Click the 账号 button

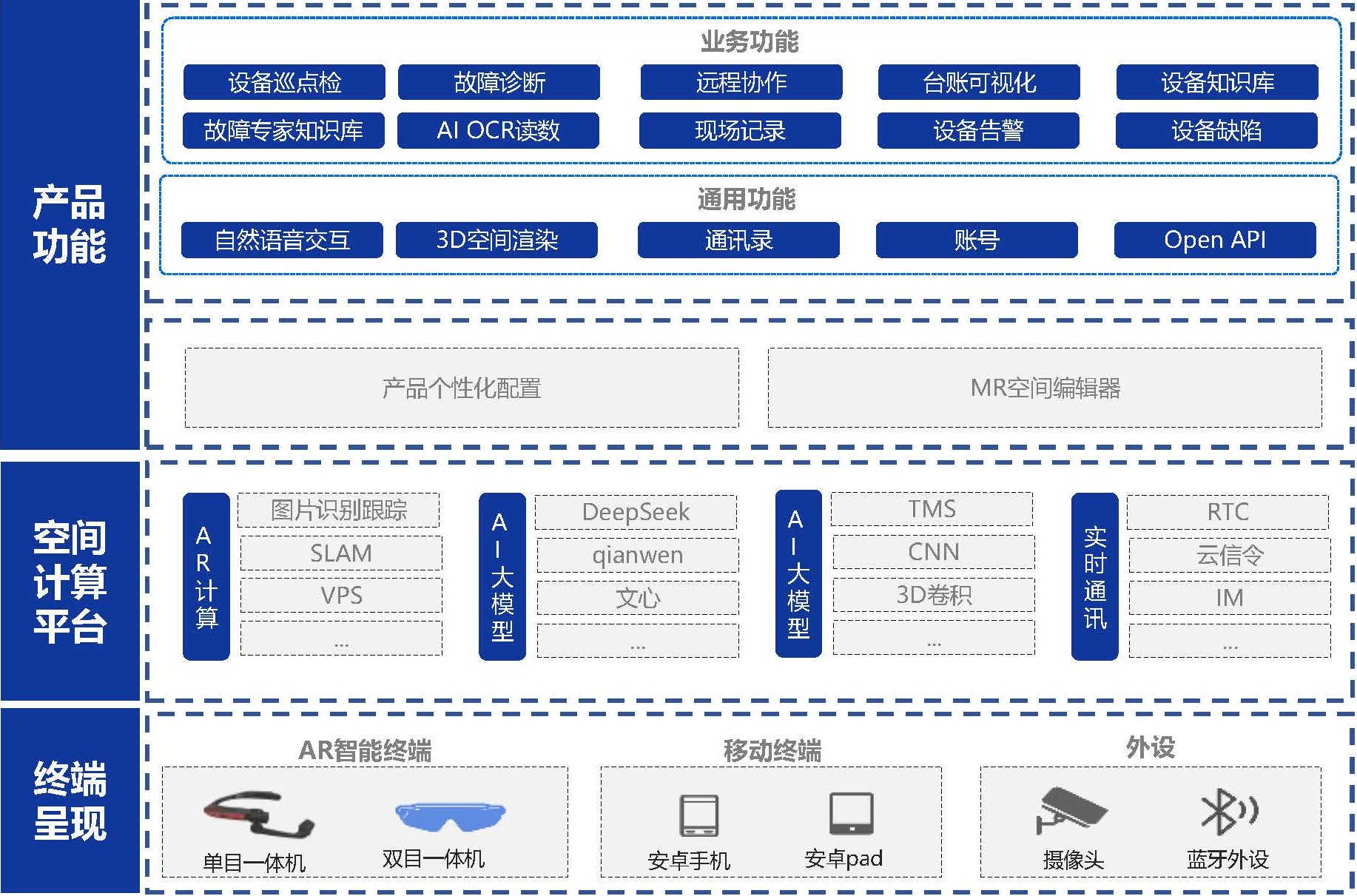[x=977, y=240]
